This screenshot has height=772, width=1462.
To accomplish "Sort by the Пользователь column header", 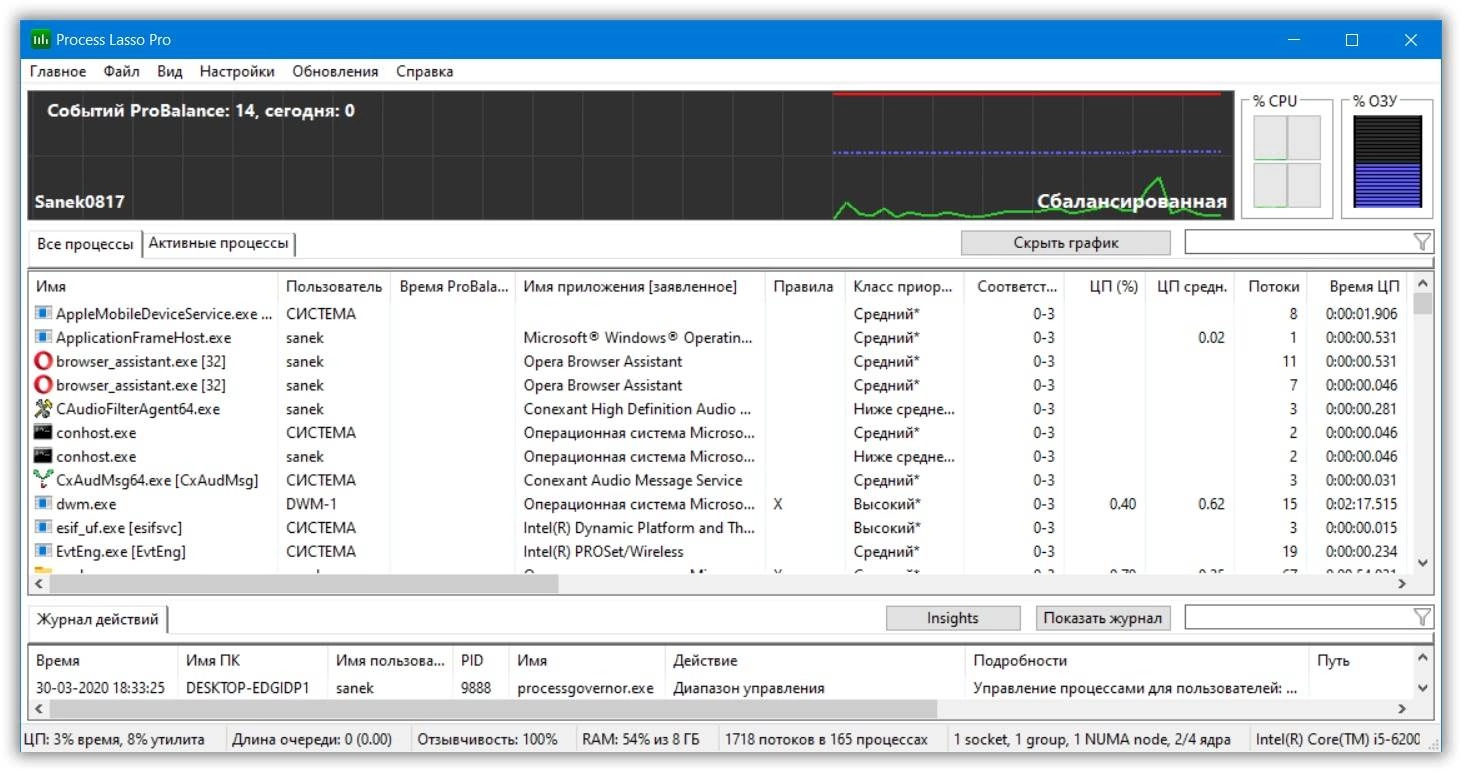I will coord(334,286).
